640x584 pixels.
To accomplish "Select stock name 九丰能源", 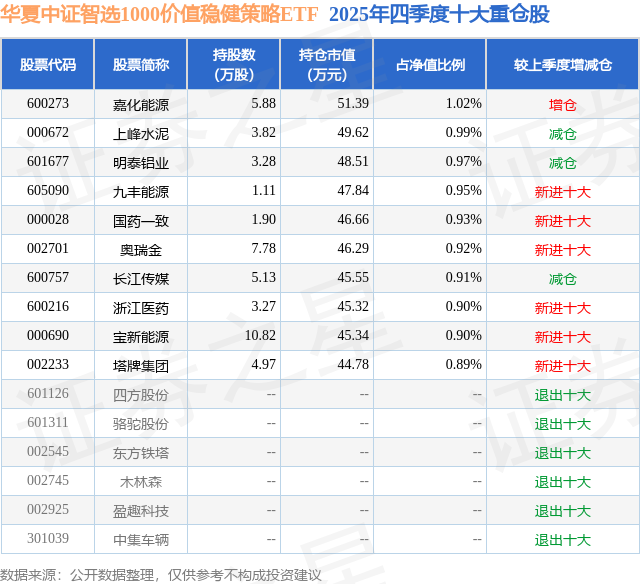I will [141, 191].
